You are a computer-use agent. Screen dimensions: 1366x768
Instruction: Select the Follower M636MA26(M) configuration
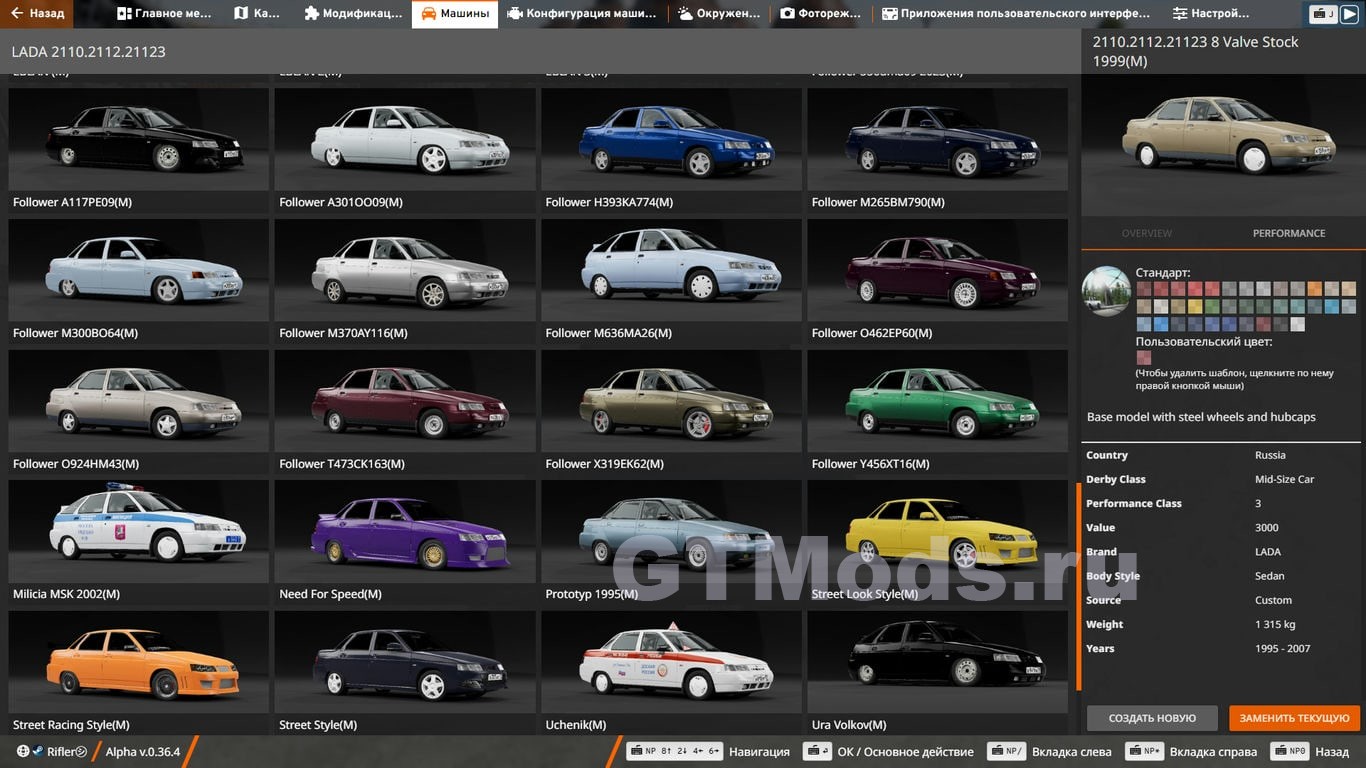pyautogui.click(x=671, y=281)
